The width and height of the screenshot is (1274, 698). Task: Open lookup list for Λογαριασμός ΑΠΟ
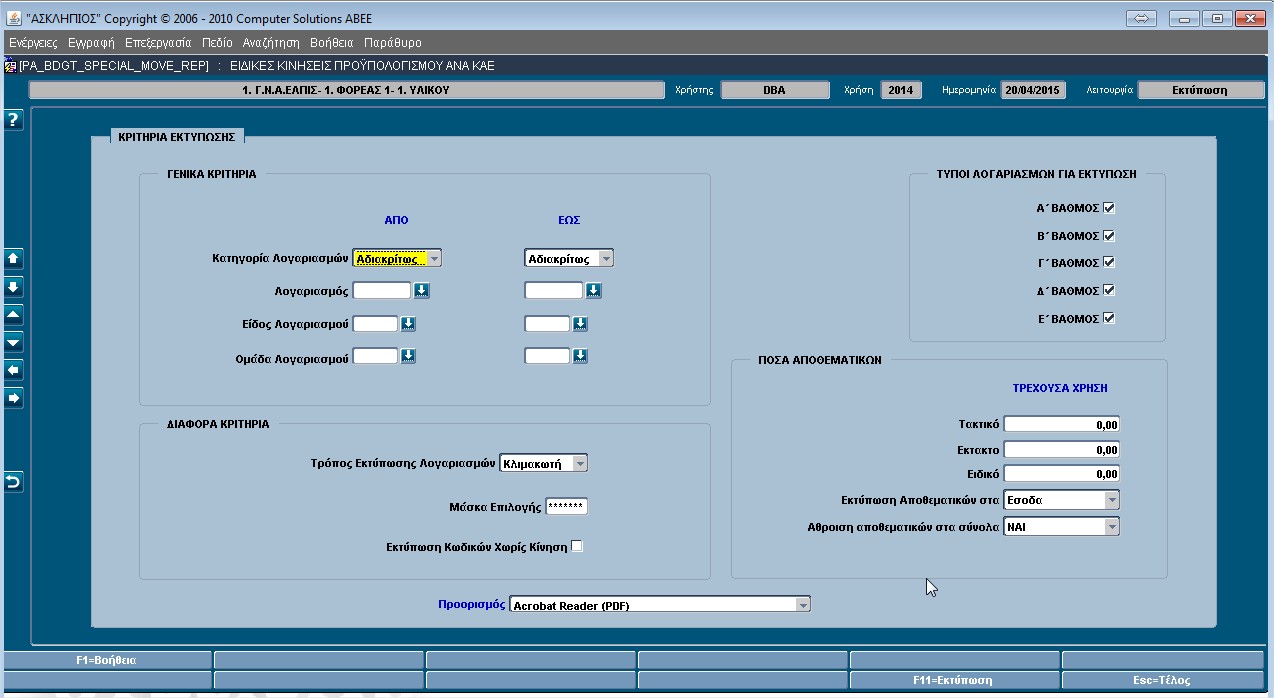click(x=421, y=290)
